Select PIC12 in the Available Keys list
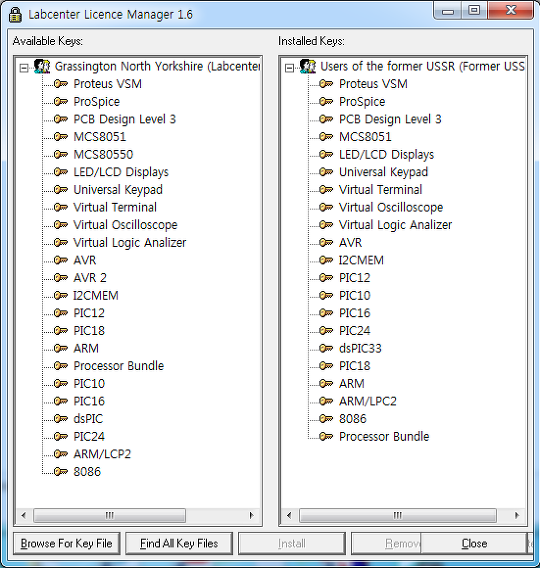Screen dimensions: 540x568 click(89, 313)
